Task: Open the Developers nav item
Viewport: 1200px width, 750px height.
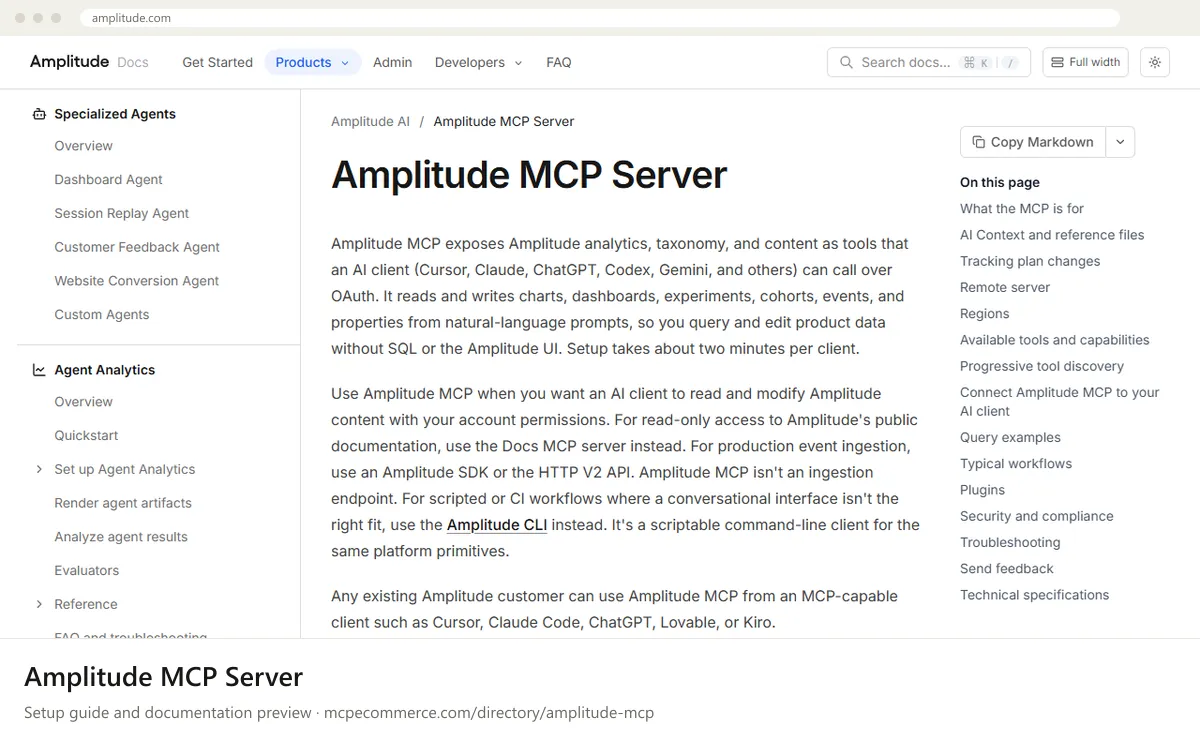Action: (x=478, y=62)
